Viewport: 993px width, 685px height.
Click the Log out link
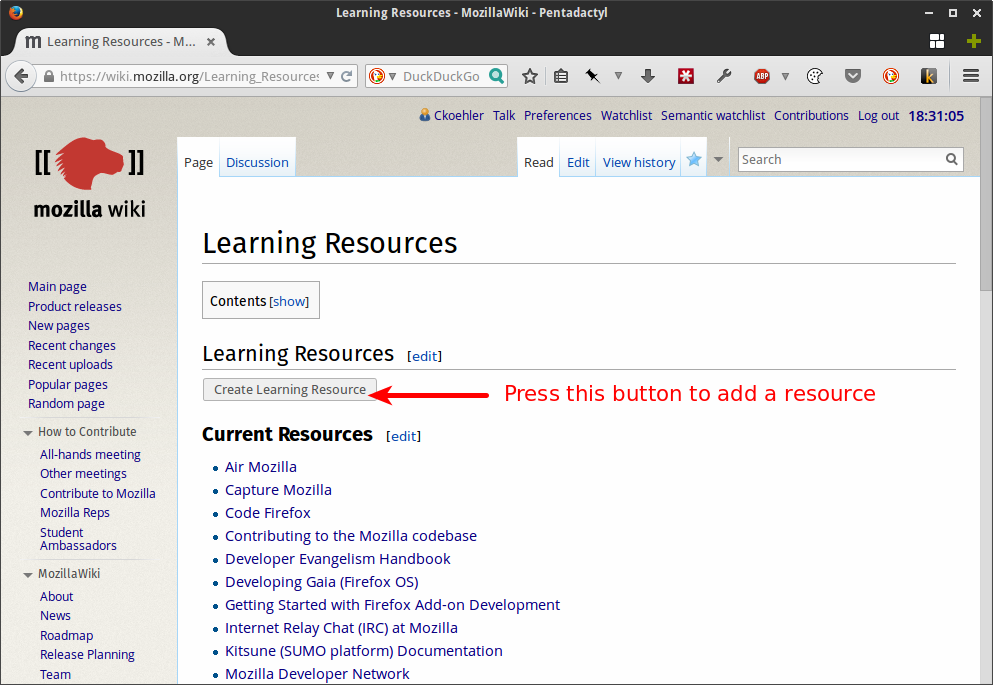point(878,116)
